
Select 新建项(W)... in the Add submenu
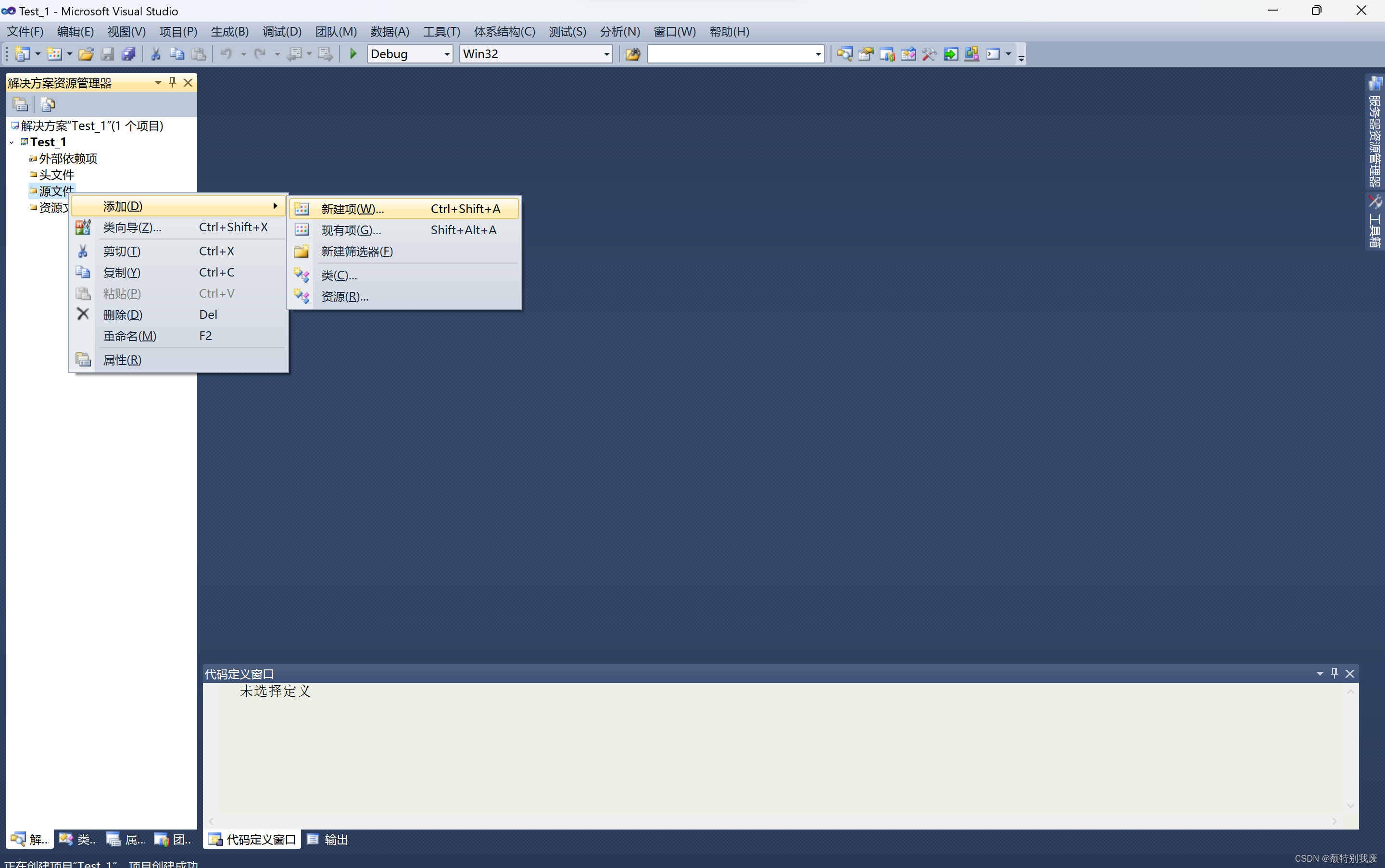(353, 209)
